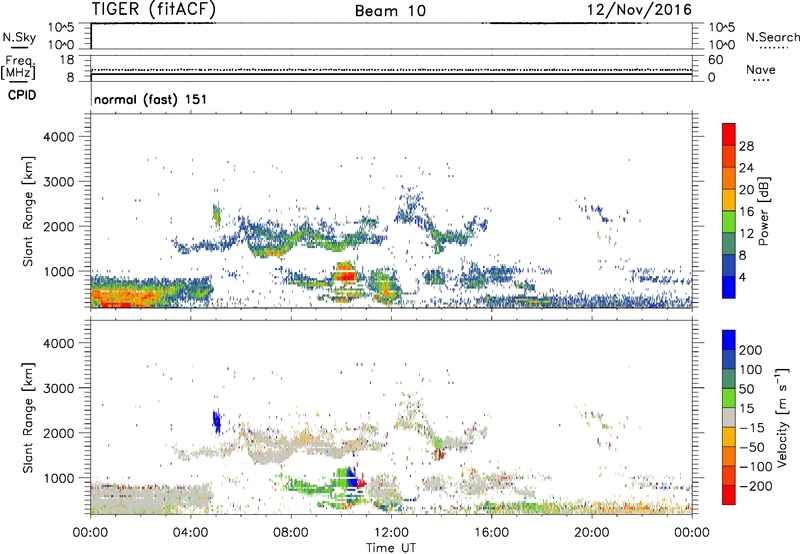Select the N.Sky legend label
The height and width of the screenshot is (554, 800).
tap(19, 37)
